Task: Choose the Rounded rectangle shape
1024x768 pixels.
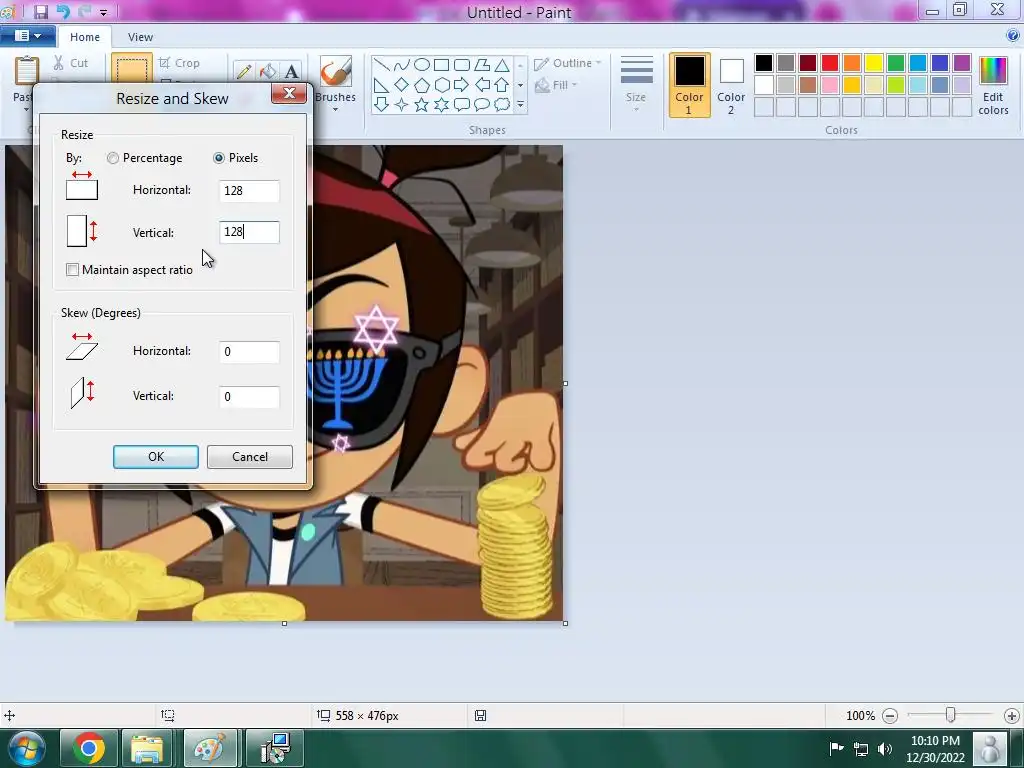Action: pyautogui.click(x=462, y=64)
